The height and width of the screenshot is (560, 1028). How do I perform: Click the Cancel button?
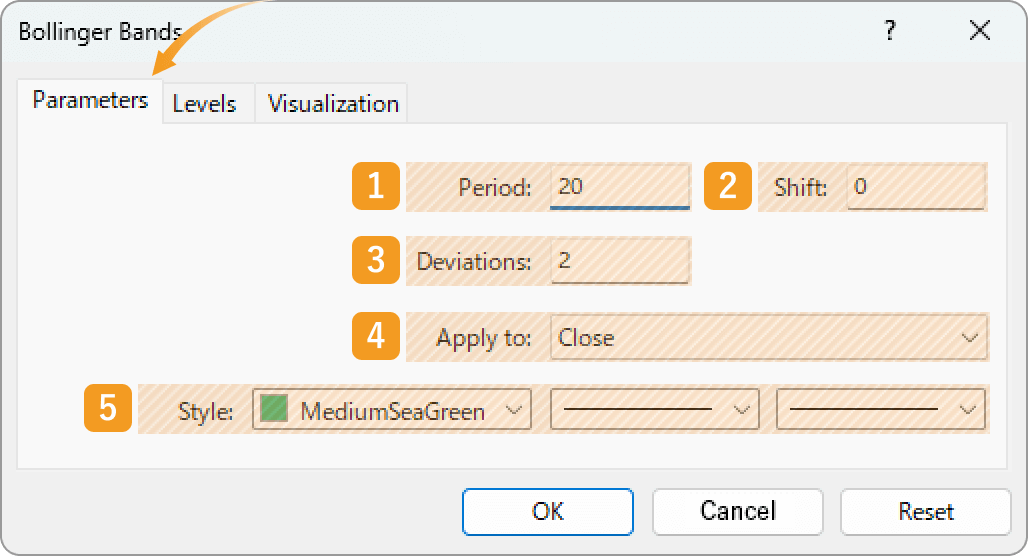coord(738,511)
